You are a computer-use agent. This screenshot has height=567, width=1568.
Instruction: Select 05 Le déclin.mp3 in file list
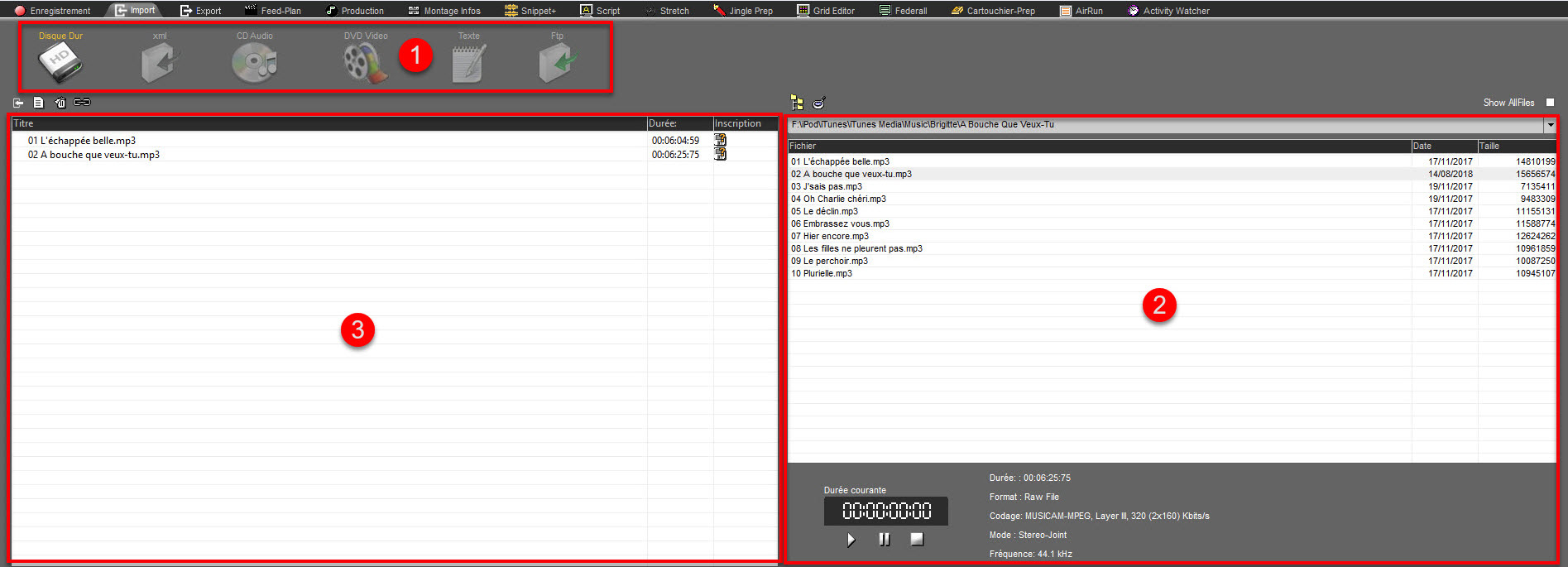824,211
